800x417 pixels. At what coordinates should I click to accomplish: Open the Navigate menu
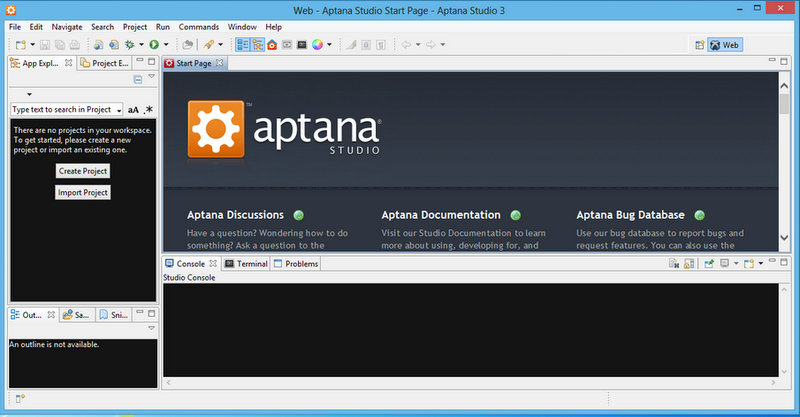point(67,27)
